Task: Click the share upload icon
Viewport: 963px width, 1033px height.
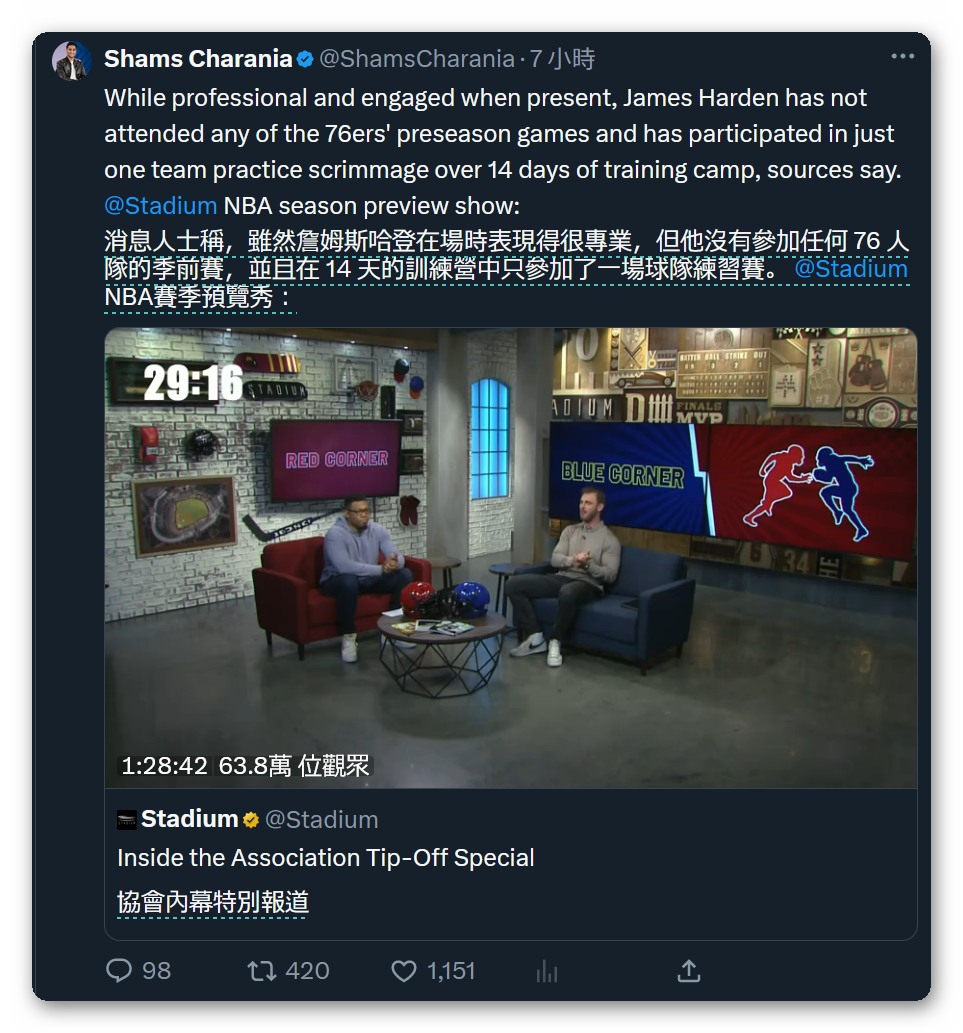Action: click(x=689, y=971)
